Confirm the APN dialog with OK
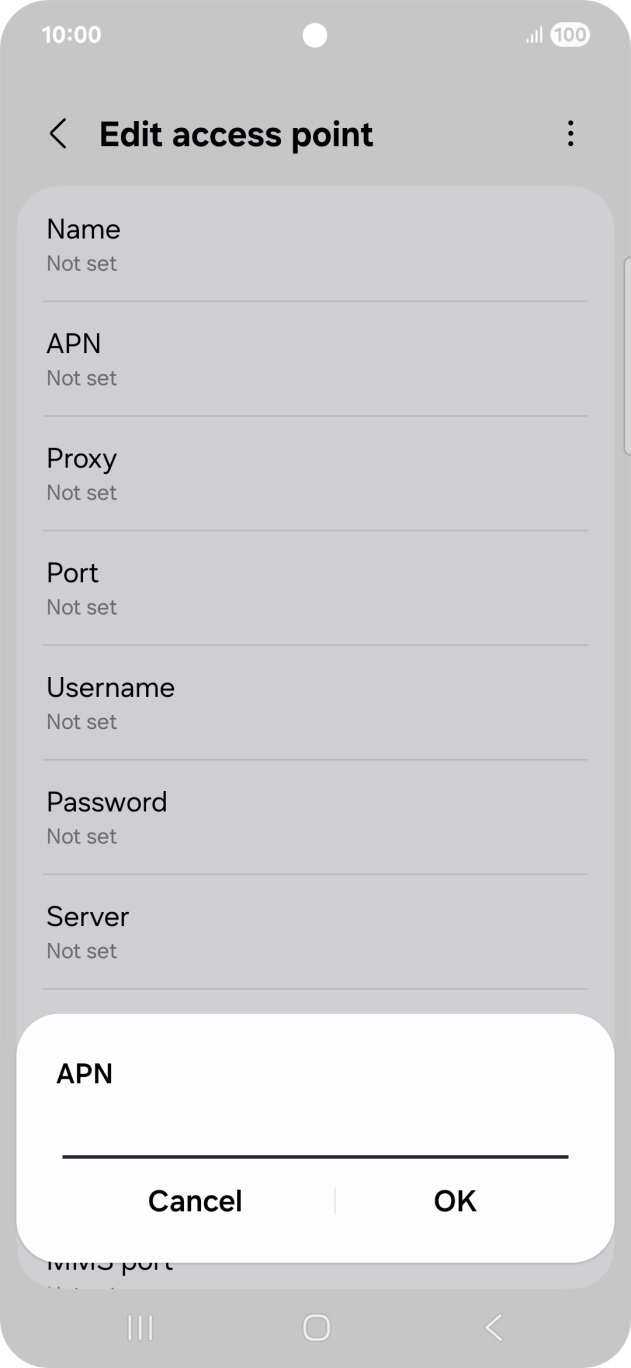The width and height of the screenshot is (631, 1368). coord(454,1200)
